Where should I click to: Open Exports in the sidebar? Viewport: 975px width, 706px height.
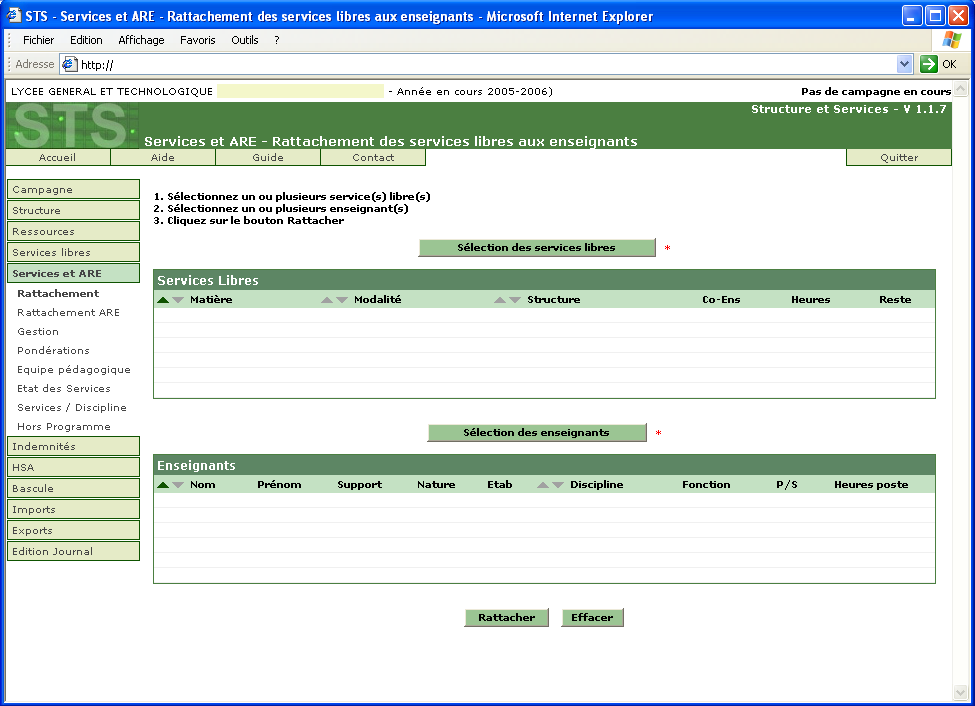(73, 531)
